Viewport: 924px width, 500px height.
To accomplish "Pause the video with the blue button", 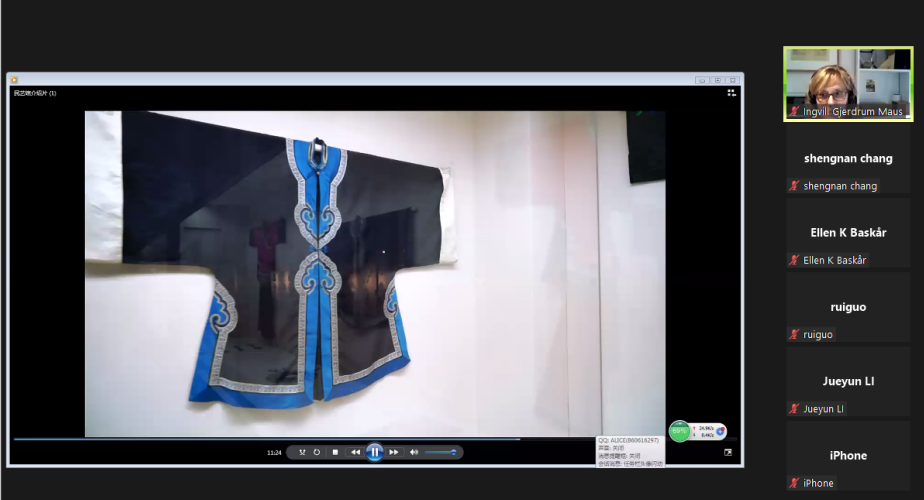I will [375, 452].
